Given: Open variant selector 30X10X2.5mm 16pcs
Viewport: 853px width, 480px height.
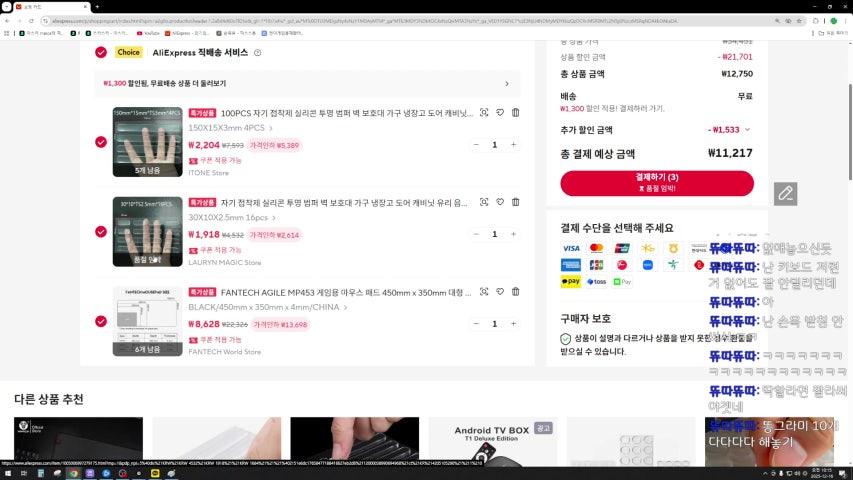Looking at the screenshot, I should click(x=232, y=218).
